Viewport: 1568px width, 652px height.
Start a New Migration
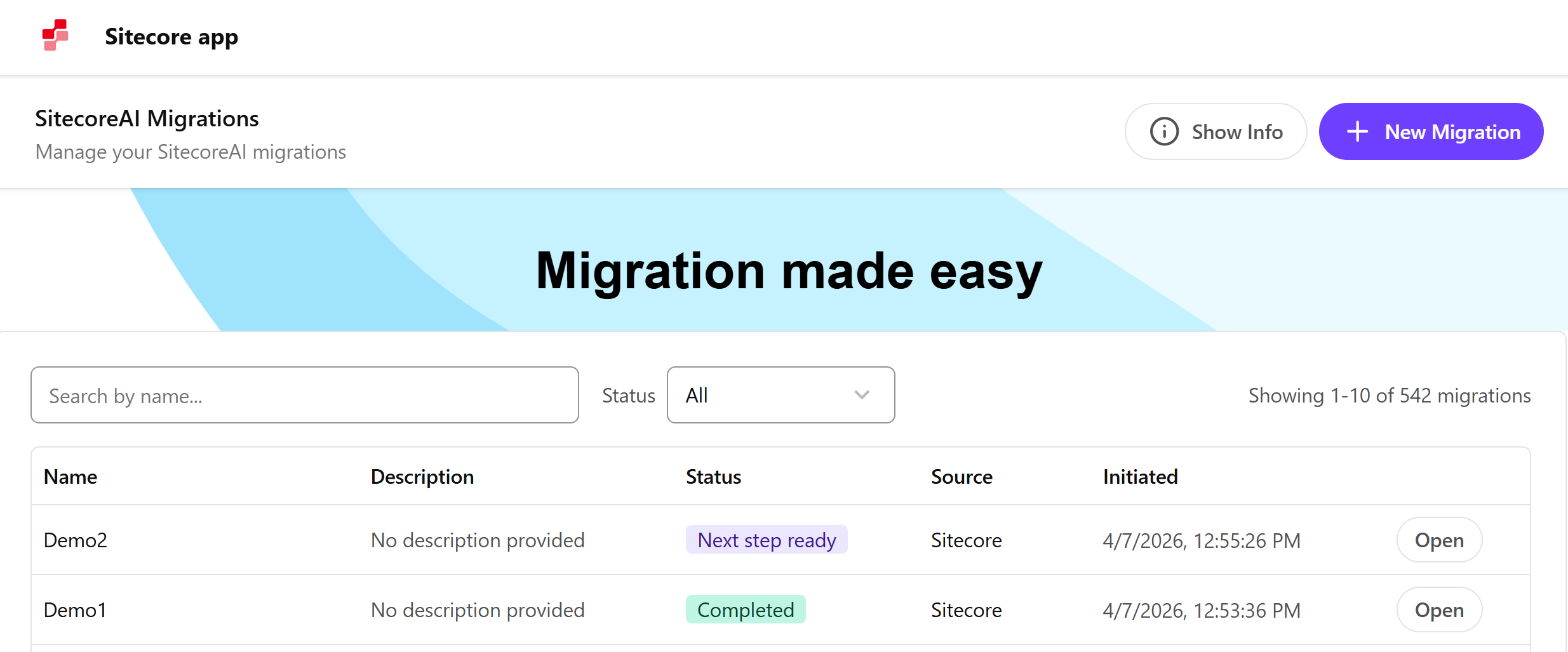point(1431,131)
